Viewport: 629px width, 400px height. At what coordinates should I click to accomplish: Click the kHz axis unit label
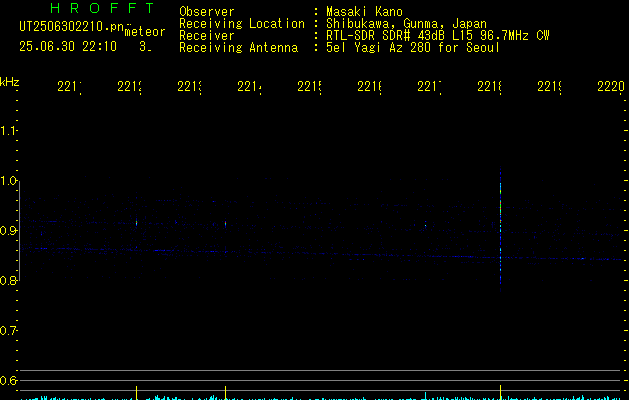(x=10, y=82)
